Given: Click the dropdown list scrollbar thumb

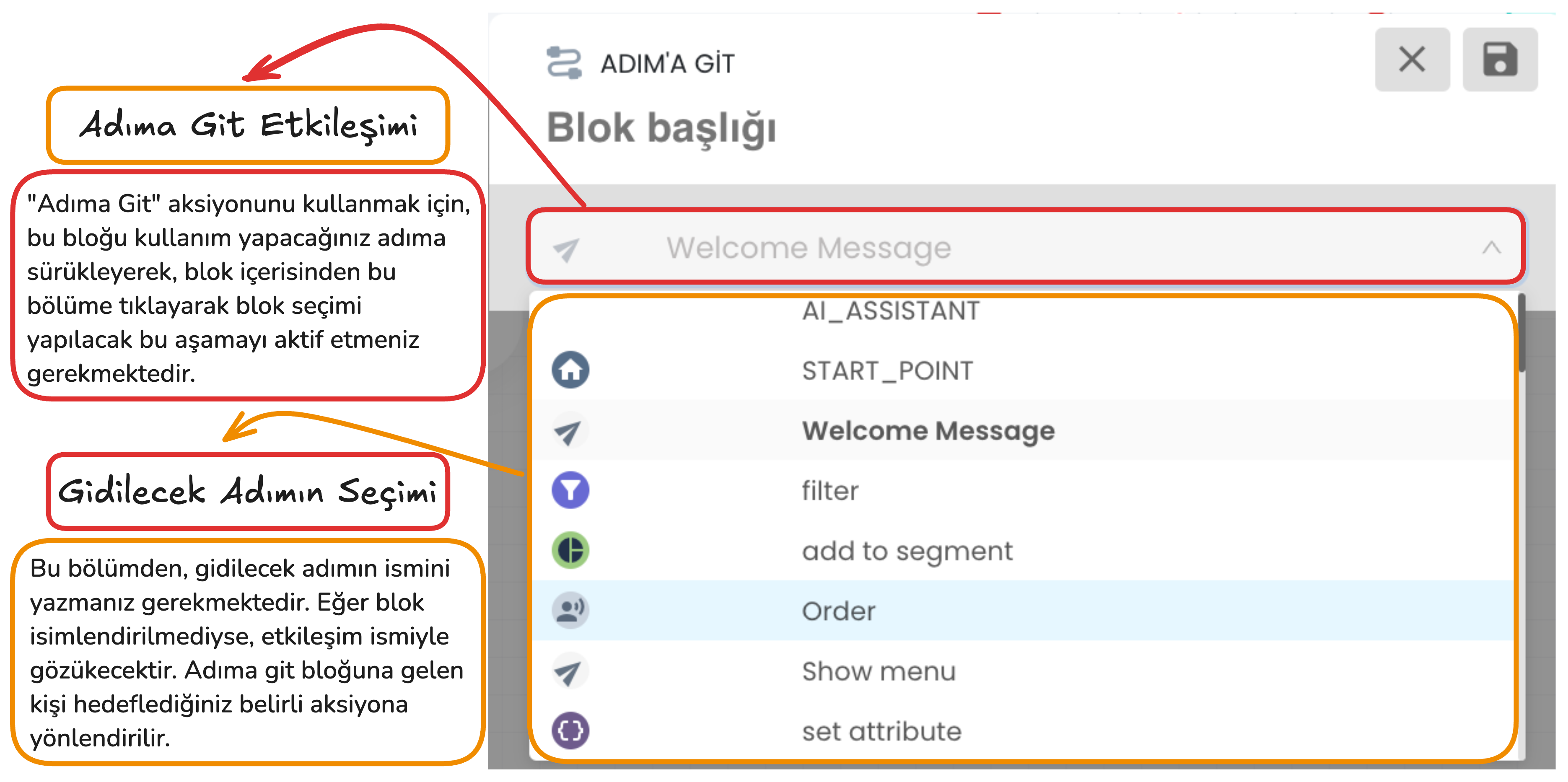Looking at the screenshot, I should tap(1522, 333).
